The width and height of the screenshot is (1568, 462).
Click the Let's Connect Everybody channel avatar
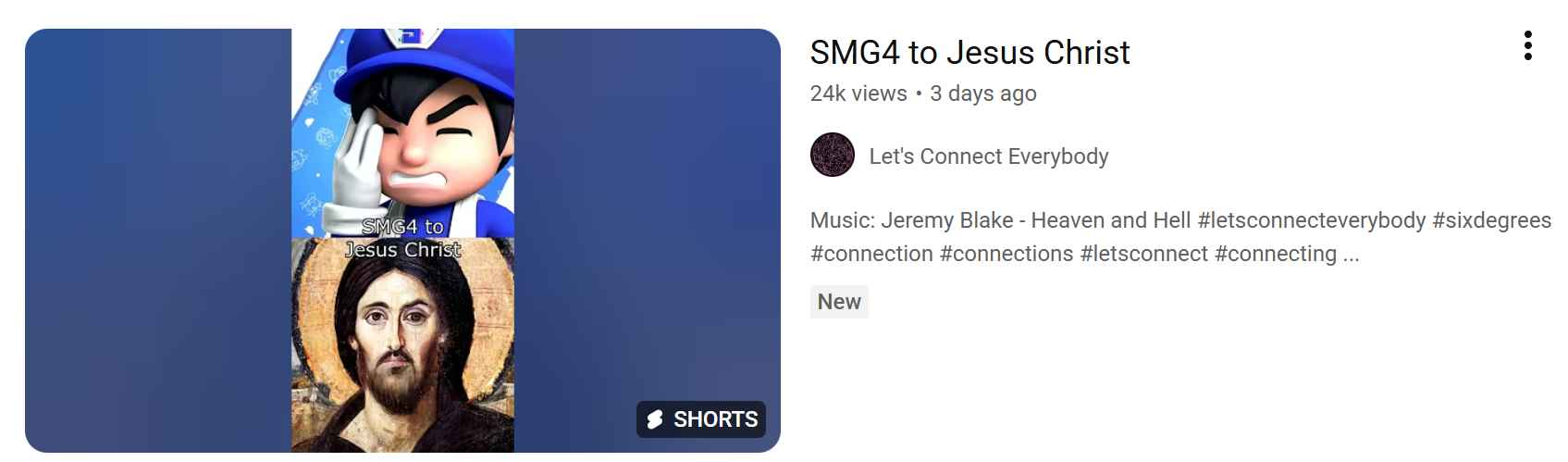pos(832,155)
